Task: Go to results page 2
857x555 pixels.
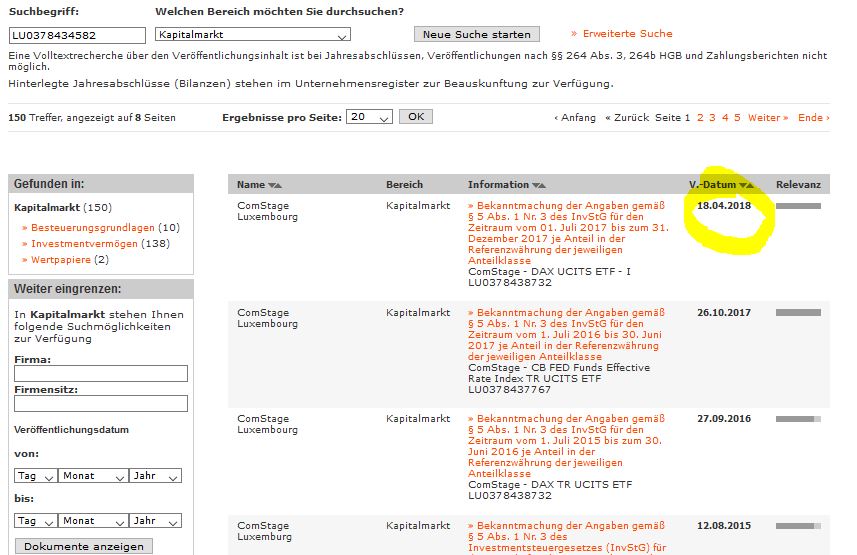Action: point(700,118)
